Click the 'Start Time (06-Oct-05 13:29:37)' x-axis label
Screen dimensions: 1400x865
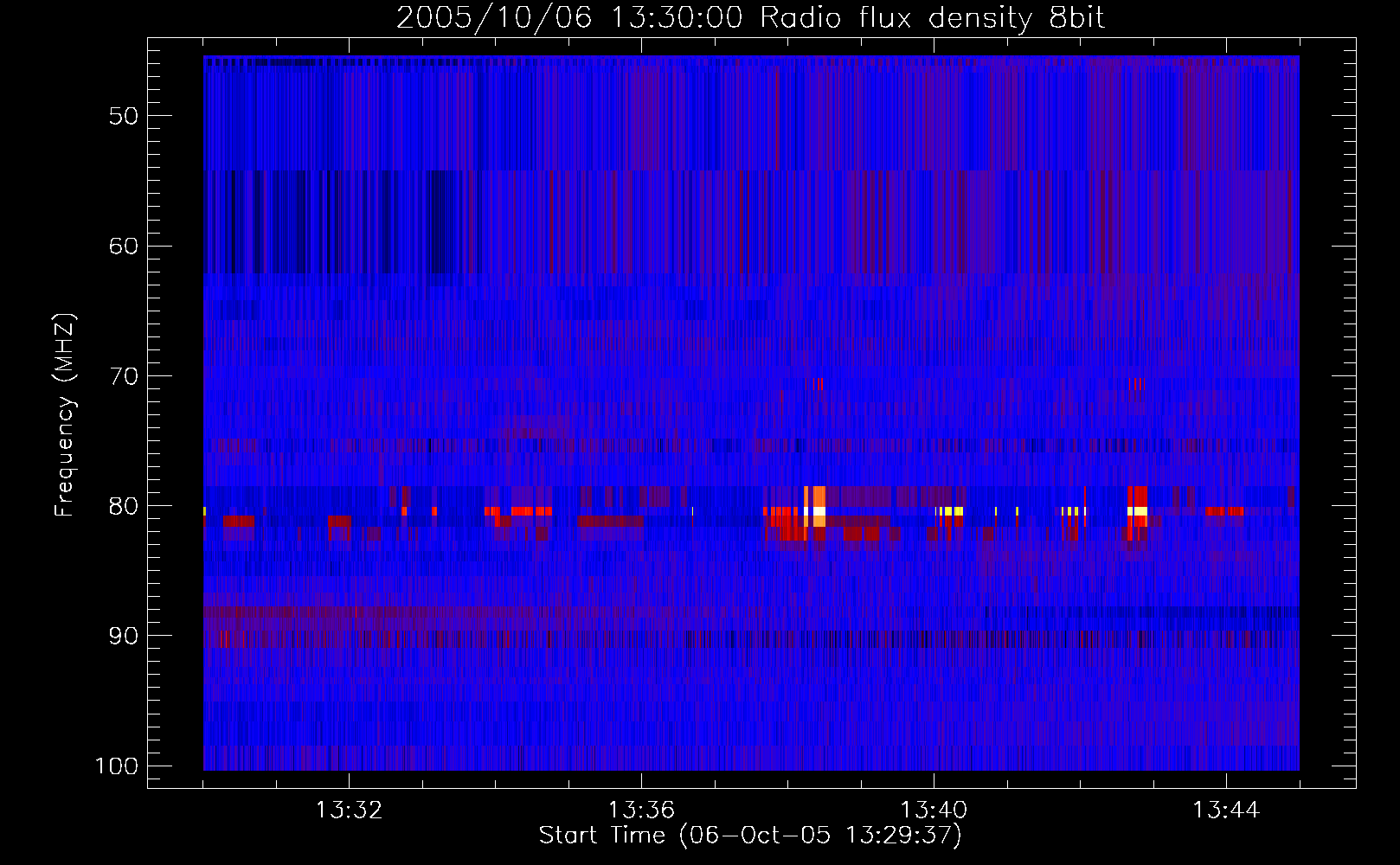[x=750, y=836]
